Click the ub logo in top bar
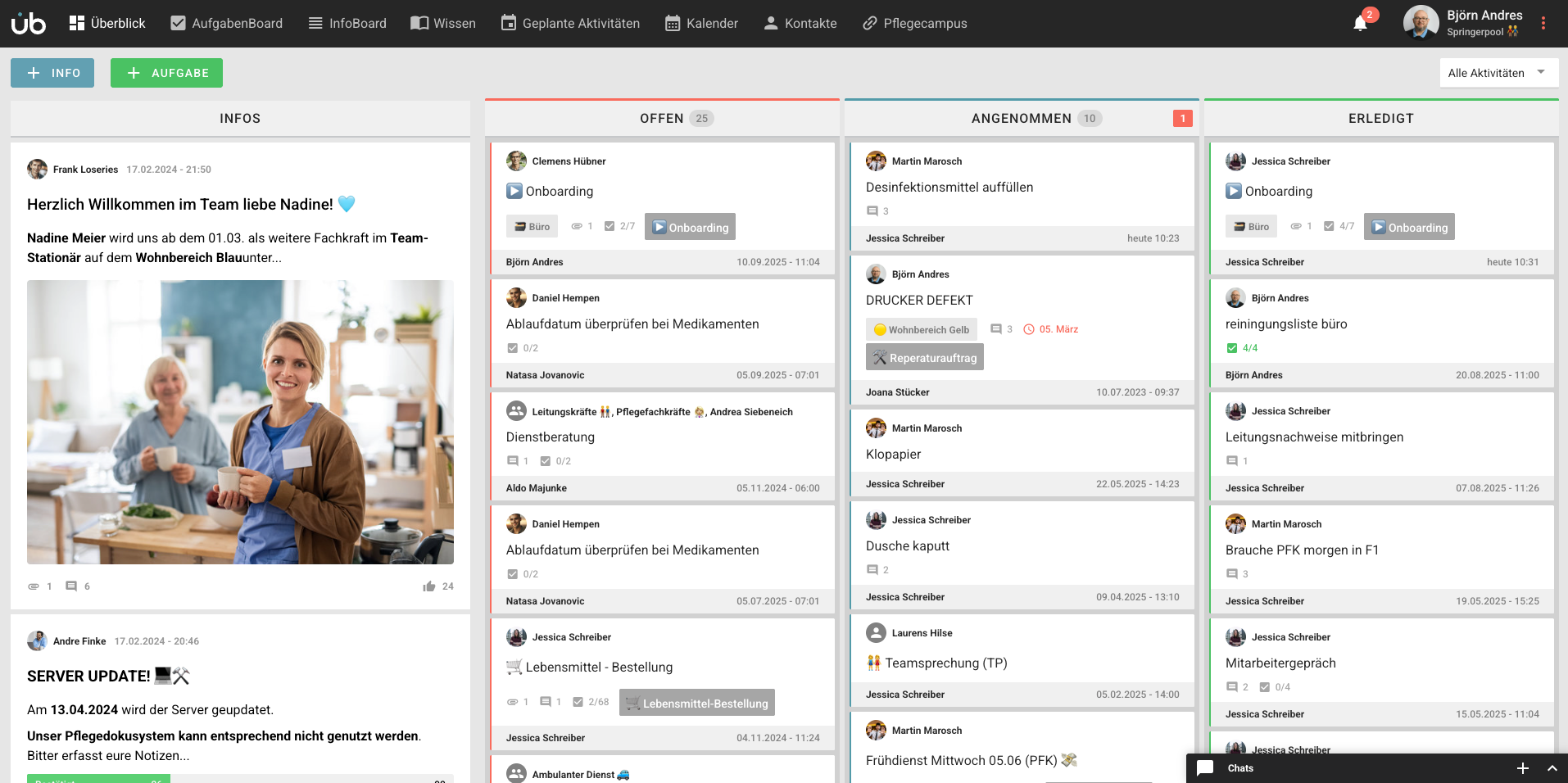The height and width of the screenshot is (783, 1568). [29, 24]
